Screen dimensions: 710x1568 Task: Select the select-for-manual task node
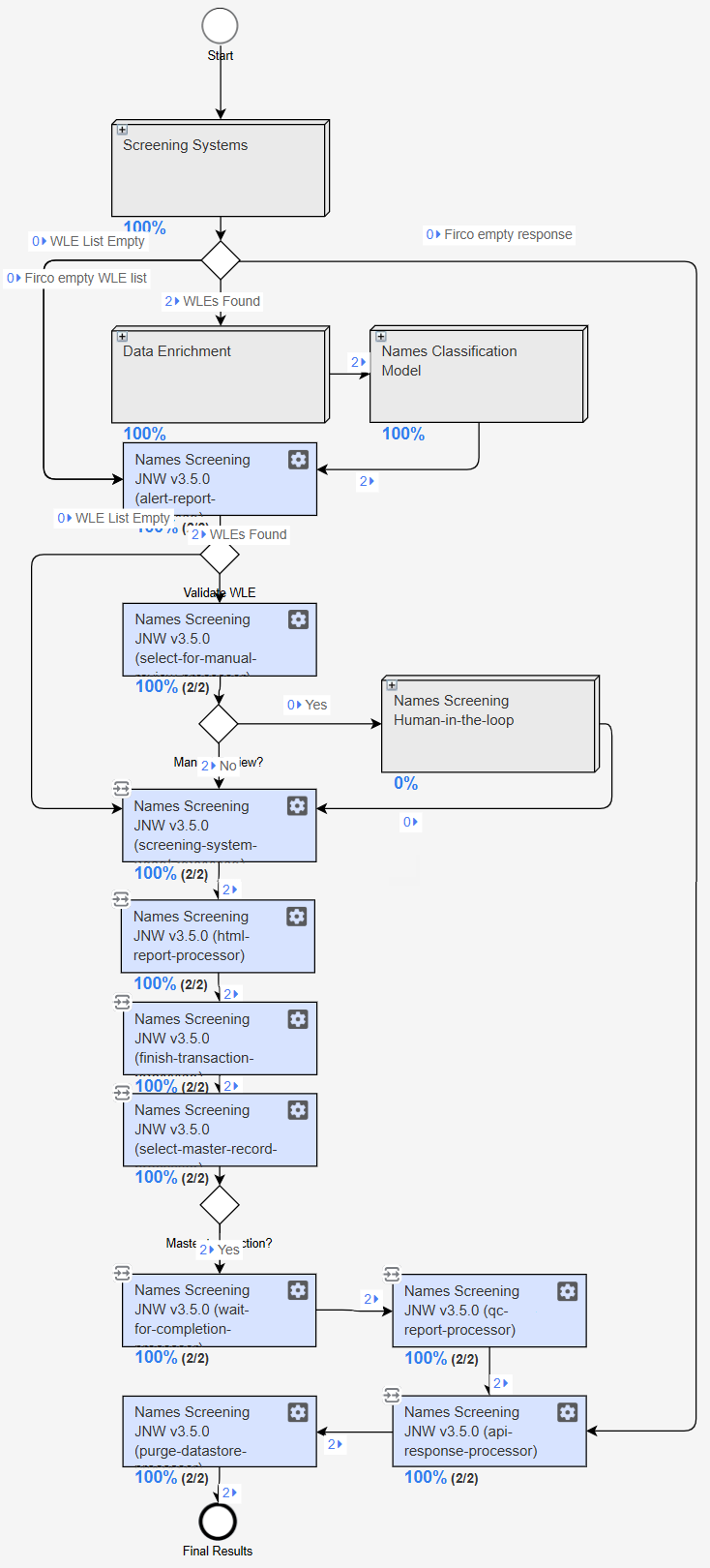tap(220, 640)
